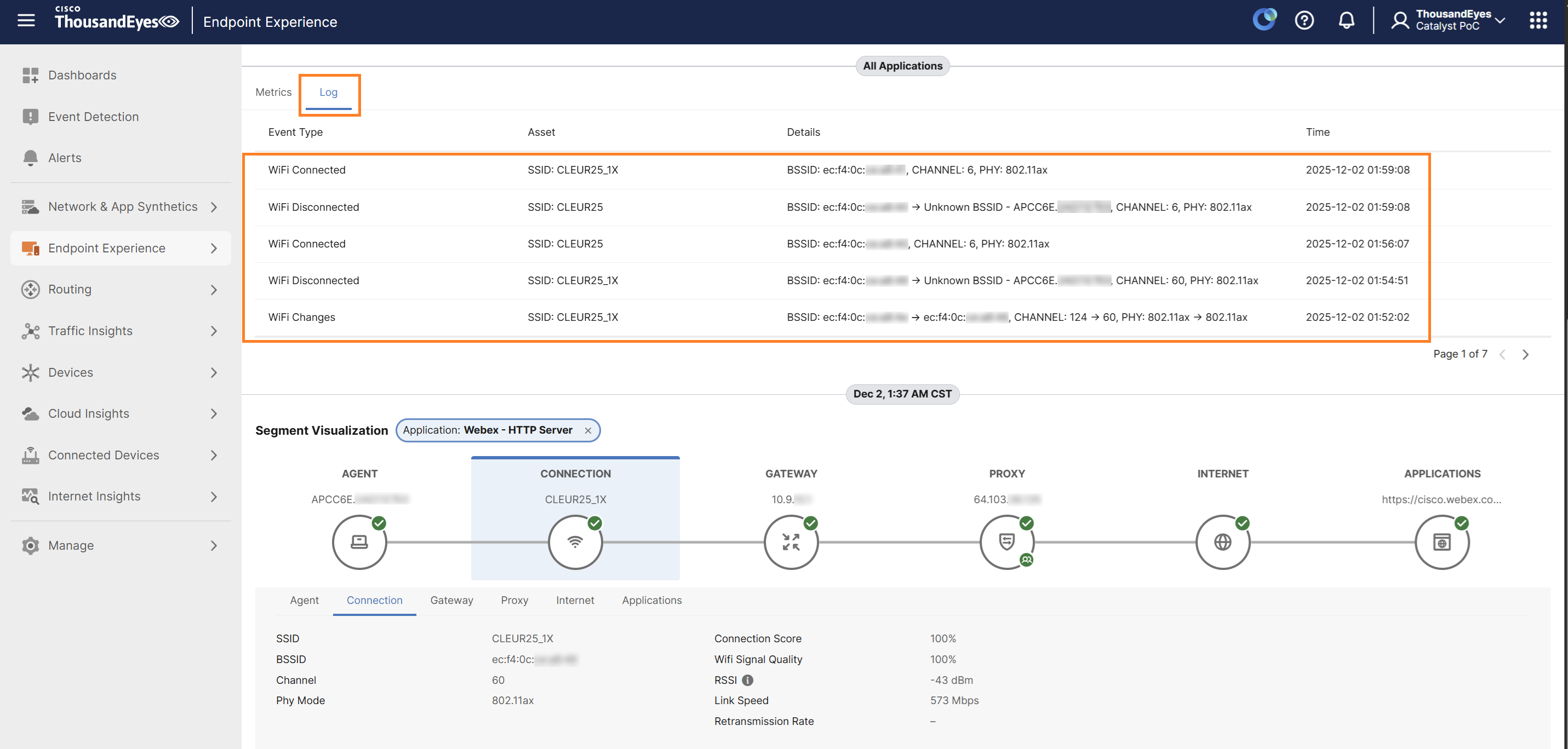The width and height of the screenshot is (1568, 749).
Task: Expand Cloud Insights submenu
Action: point(214,414)
